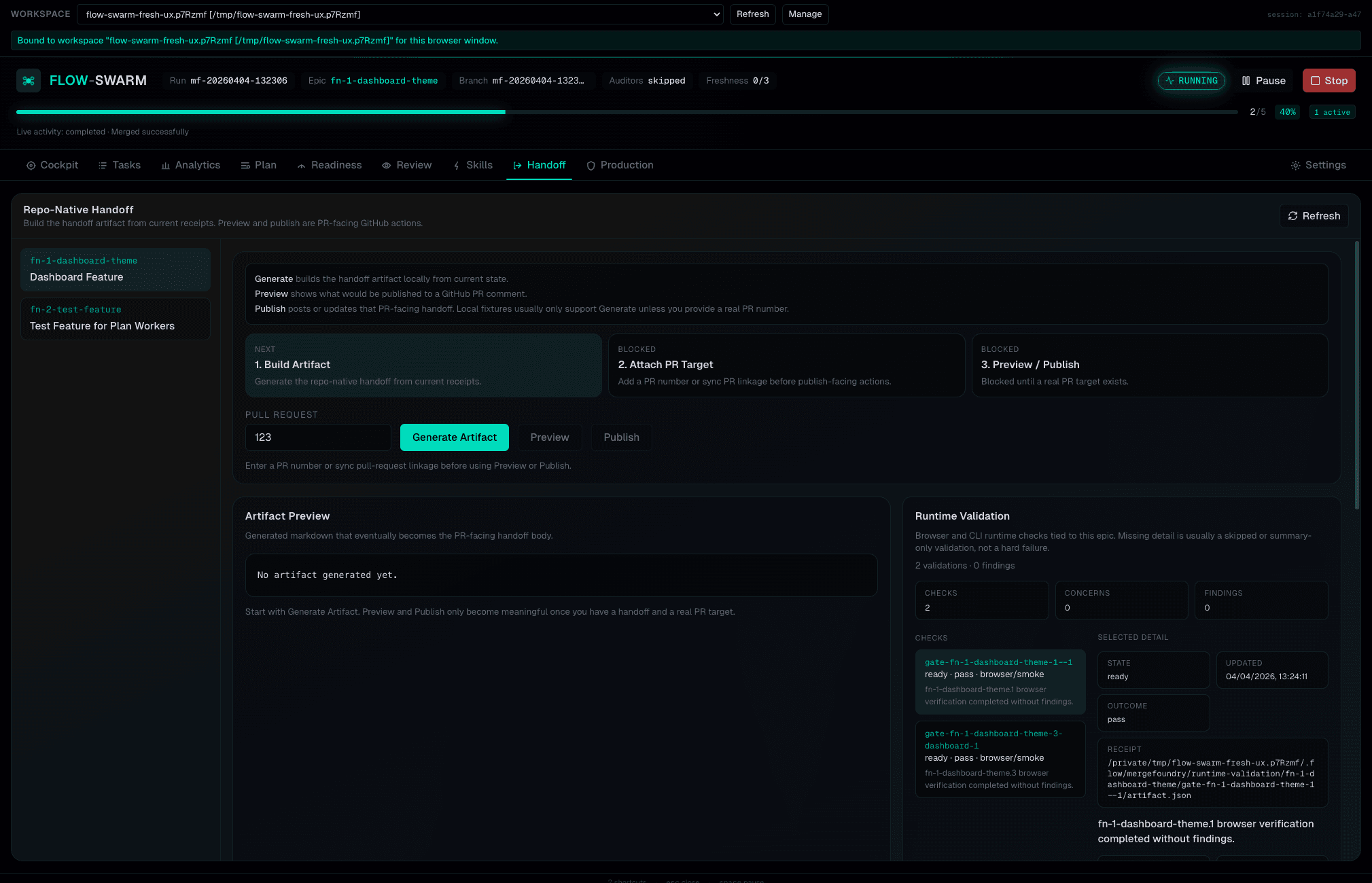This screenshot has width=1372, height=883.
Task: Click the Settings gear icon
Action: coord(1295,166)
